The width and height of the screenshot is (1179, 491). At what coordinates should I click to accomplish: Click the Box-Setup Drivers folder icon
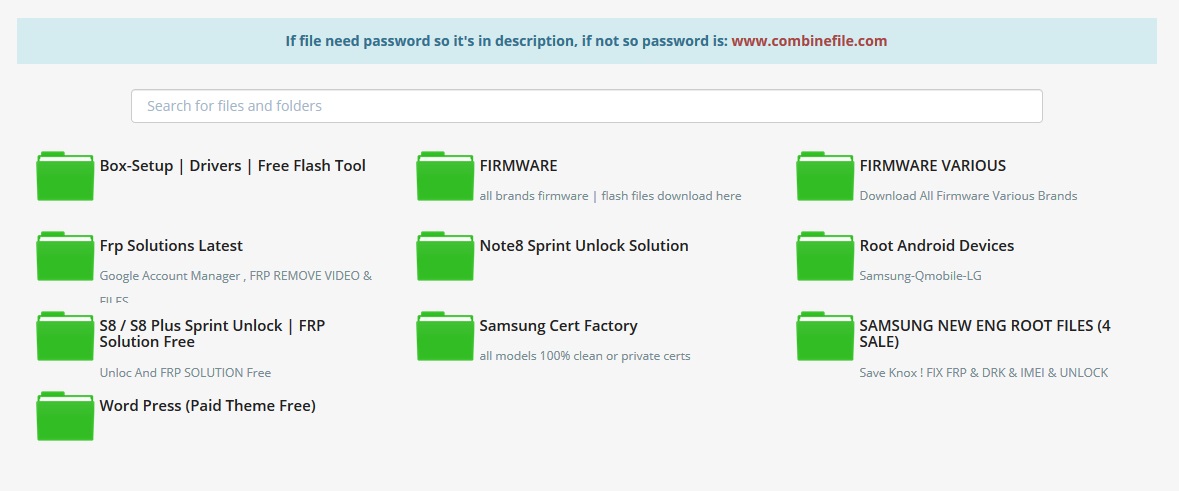(x=65, y=177)
